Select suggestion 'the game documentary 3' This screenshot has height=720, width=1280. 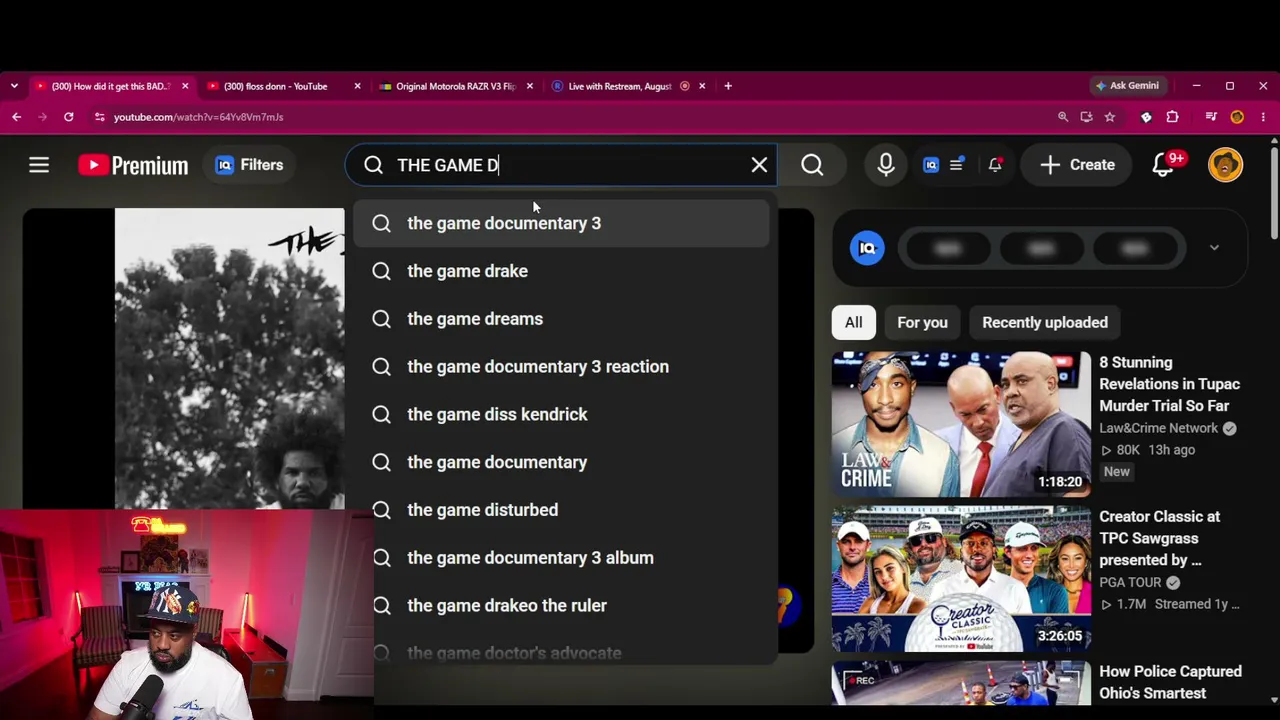coord(562,223)
